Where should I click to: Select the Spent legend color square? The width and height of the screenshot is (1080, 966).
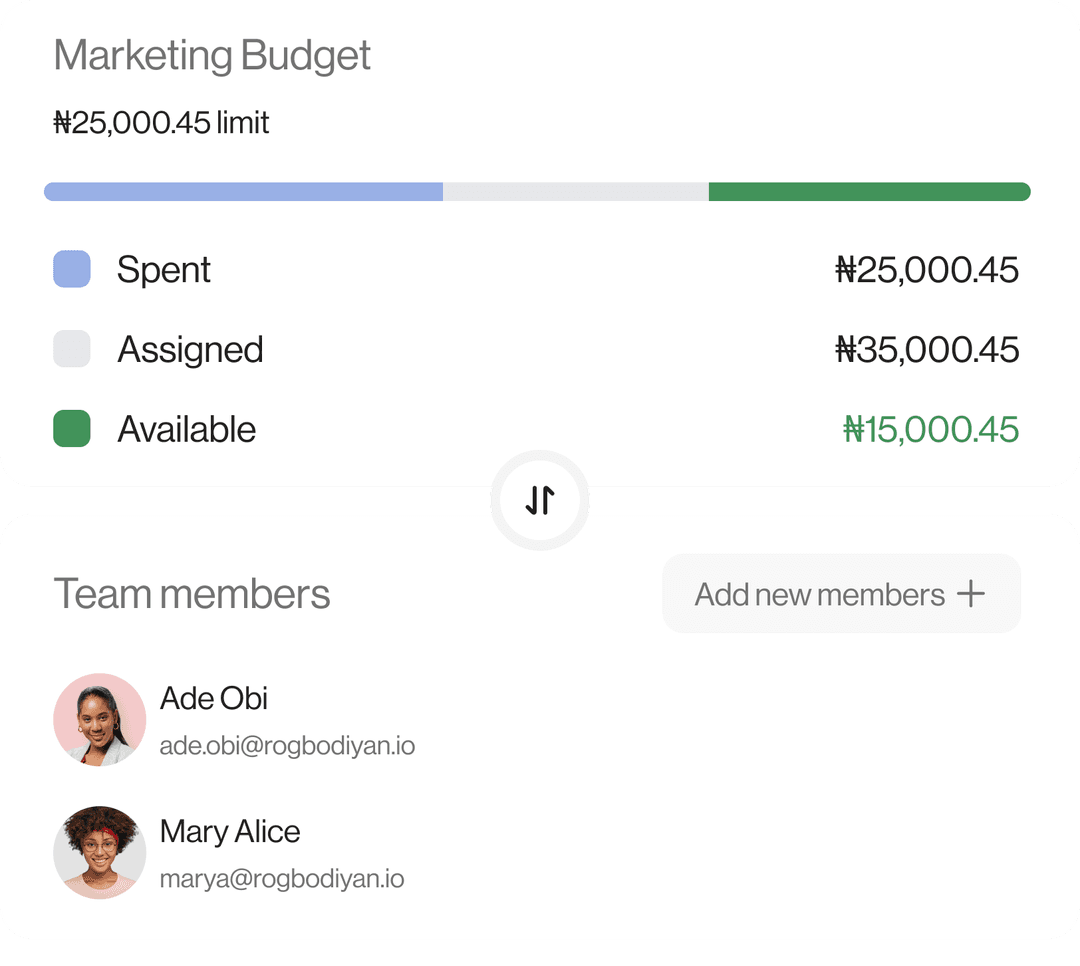71,269
